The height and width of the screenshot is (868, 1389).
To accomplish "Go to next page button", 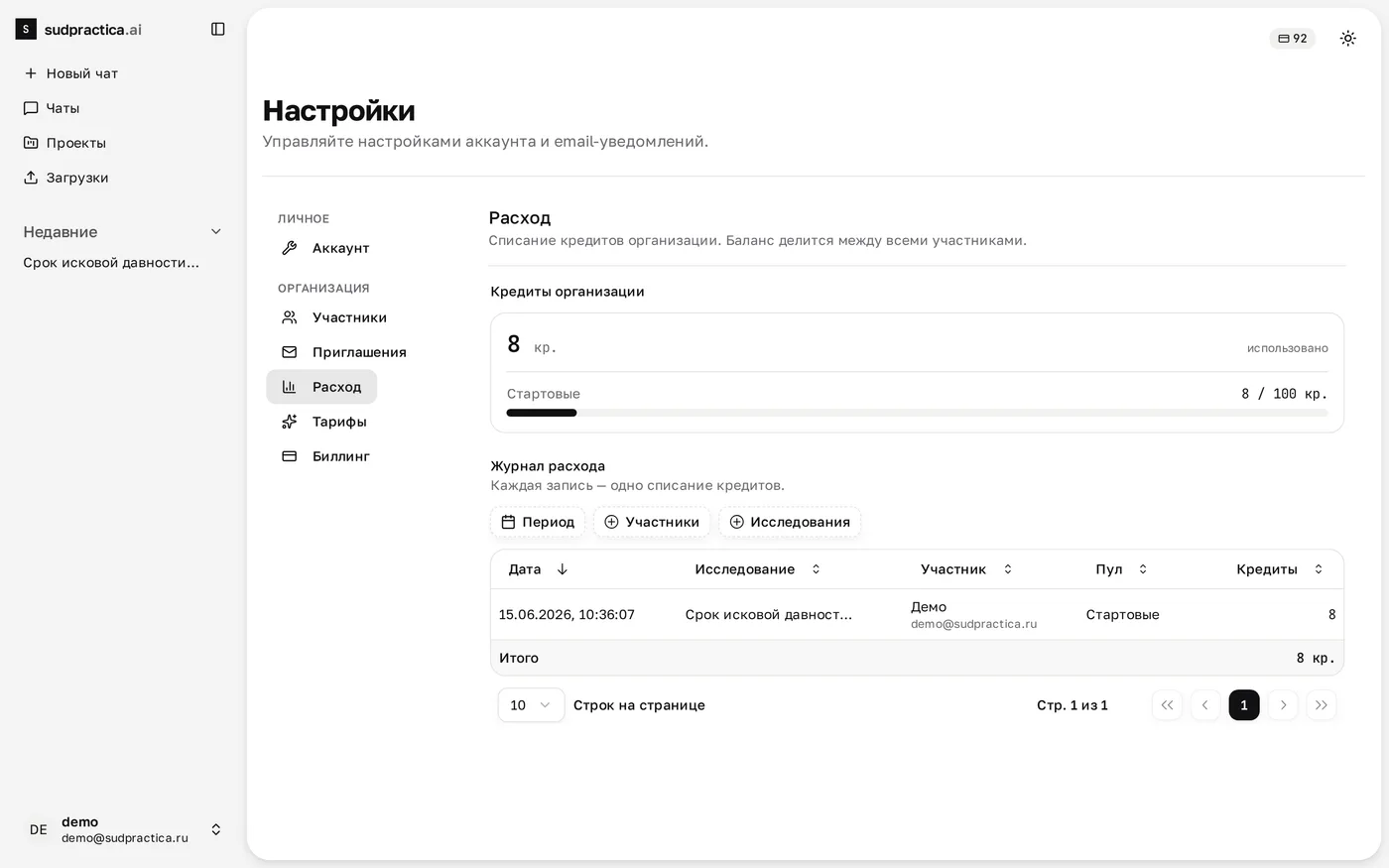I will 1283,705.
